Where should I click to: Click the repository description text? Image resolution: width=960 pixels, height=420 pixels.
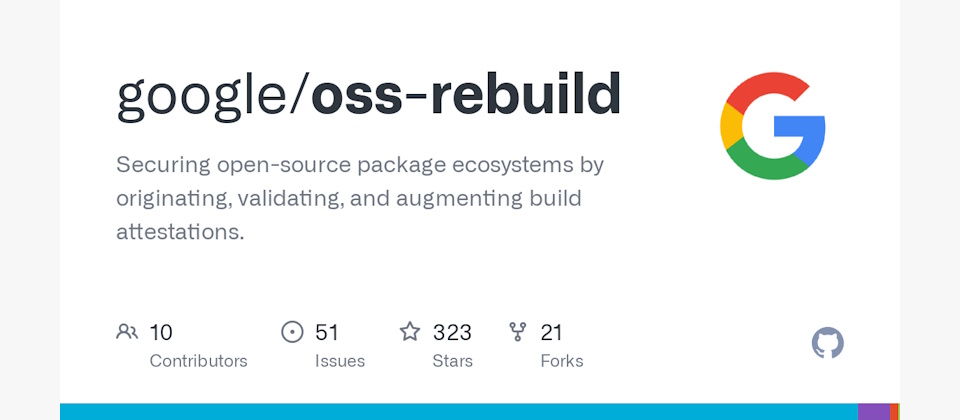tap(360, 198)
